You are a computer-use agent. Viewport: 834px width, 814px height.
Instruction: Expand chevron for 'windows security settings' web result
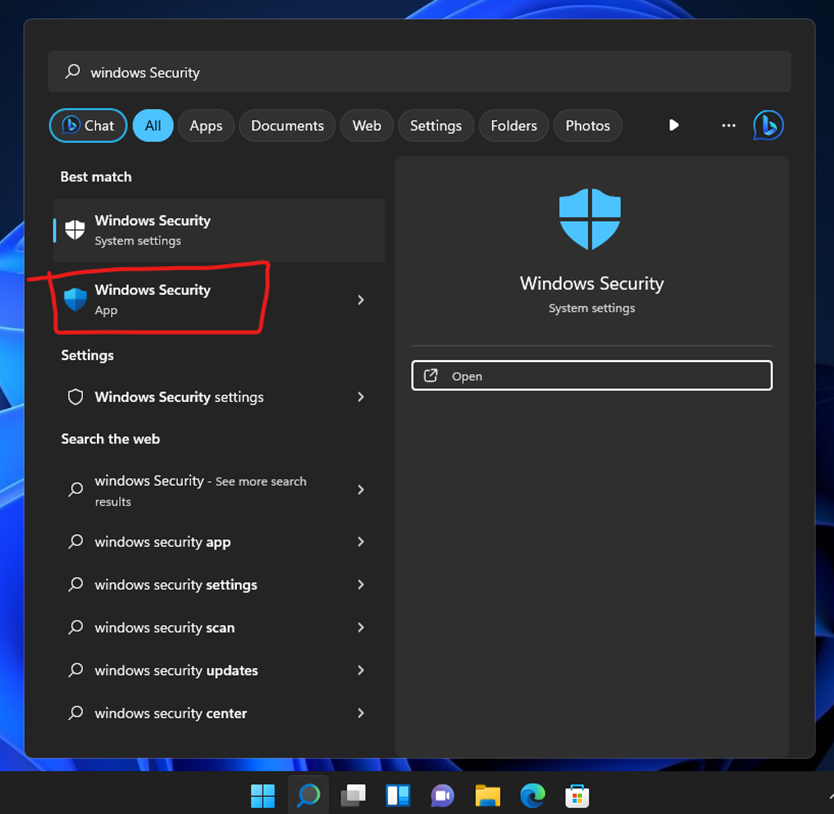point(361,585)
